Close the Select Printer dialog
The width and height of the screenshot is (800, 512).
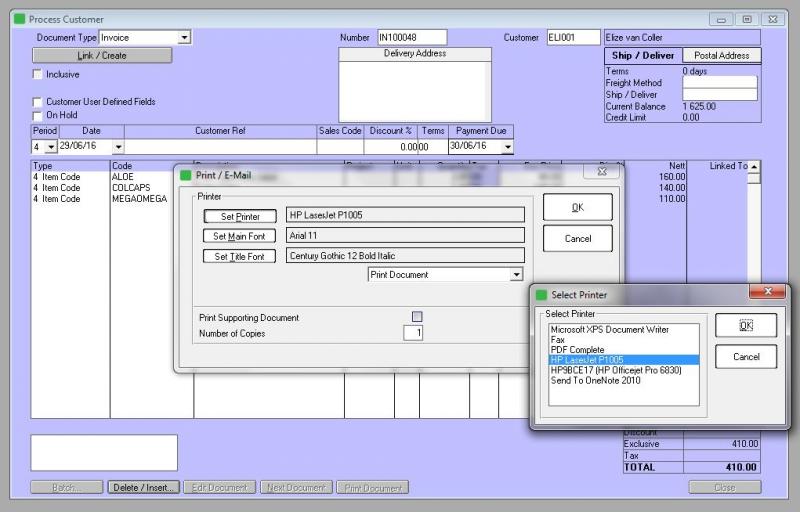point(768,293)
